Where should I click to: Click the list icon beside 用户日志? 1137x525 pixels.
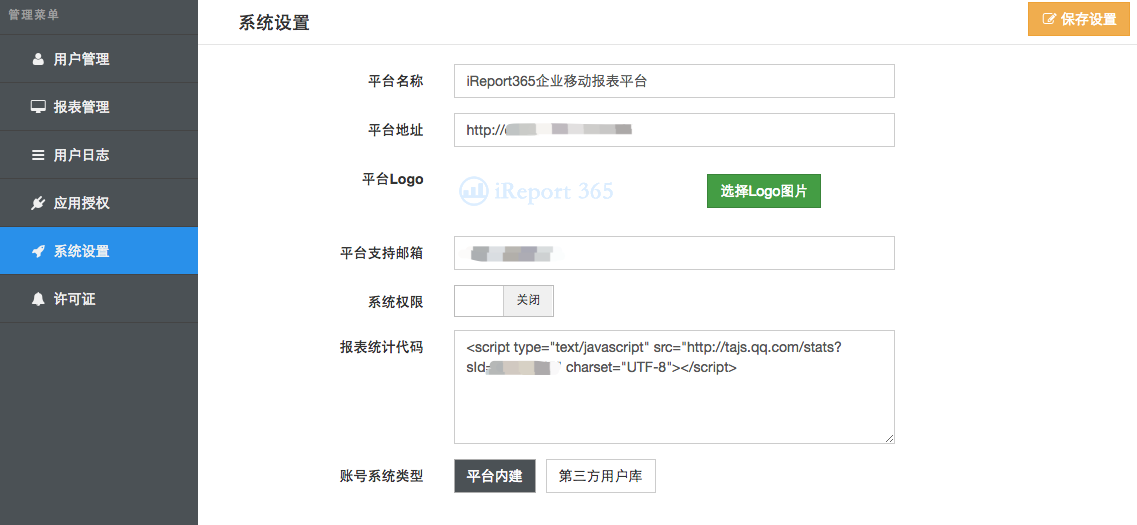click(x=38, y=155)
